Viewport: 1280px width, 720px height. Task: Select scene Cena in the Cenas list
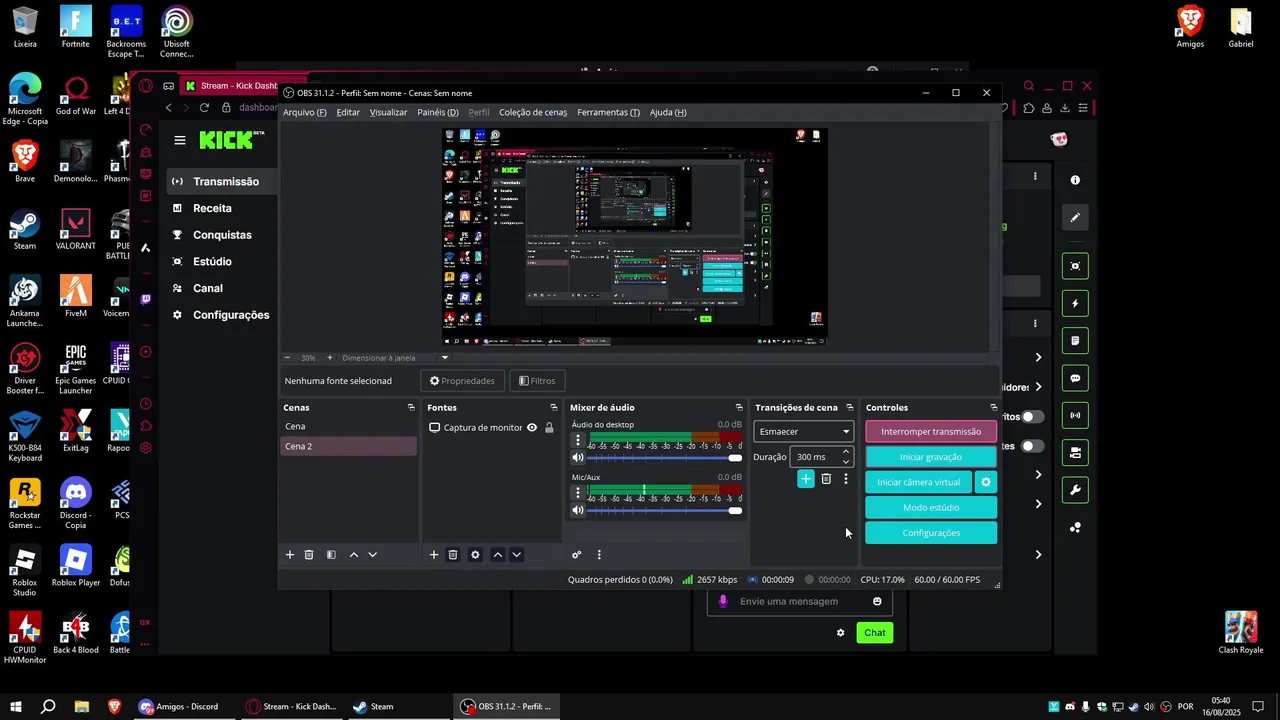point(348,427)
